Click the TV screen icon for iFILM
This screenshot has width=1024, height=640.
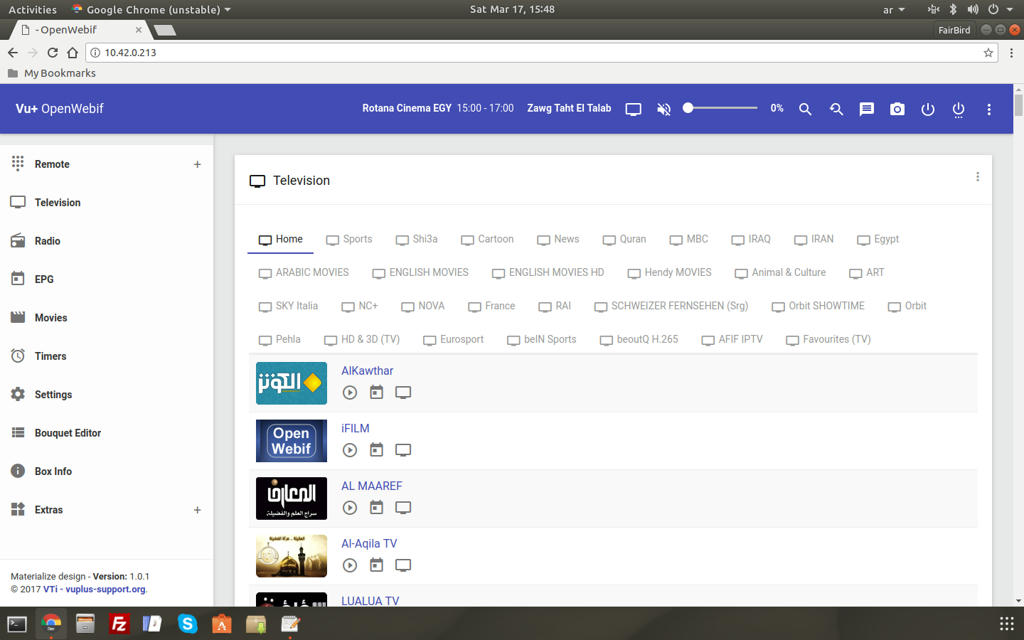[x=403, y=450]
